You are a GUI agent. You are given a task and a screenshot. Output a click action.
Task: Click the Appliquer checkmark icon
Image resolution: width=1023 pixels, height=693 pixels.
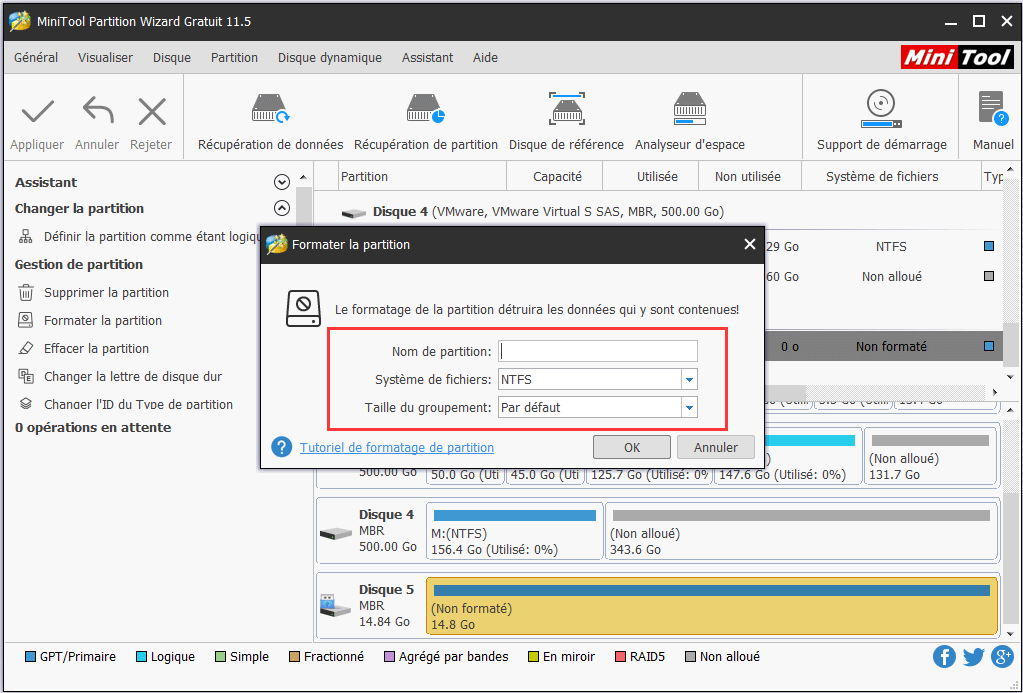tap(37, 112)
